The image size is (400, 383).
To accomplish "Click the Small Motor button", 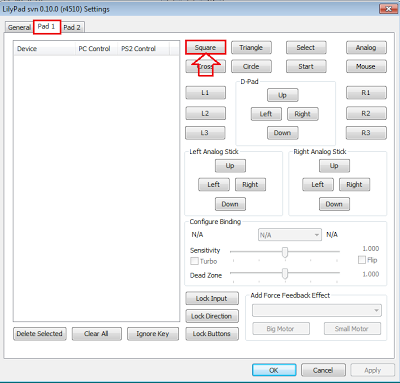I will (x=352, y=329).
